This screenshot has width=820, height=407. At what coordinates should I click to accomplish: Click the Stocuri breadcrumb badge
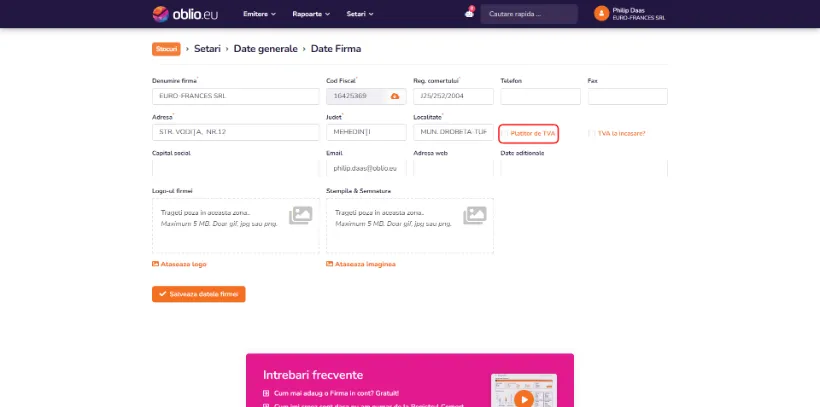(x=166, y=49)
